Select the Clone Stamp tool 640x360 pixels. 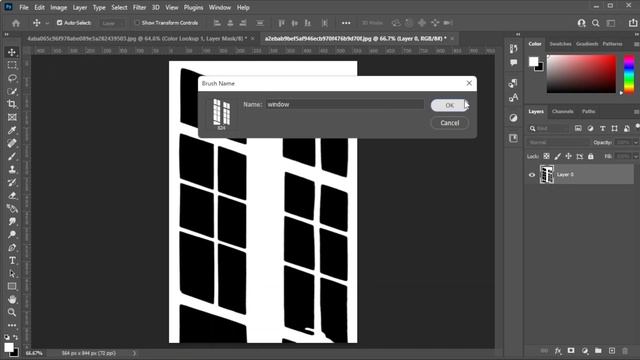(x=12, y=169)
